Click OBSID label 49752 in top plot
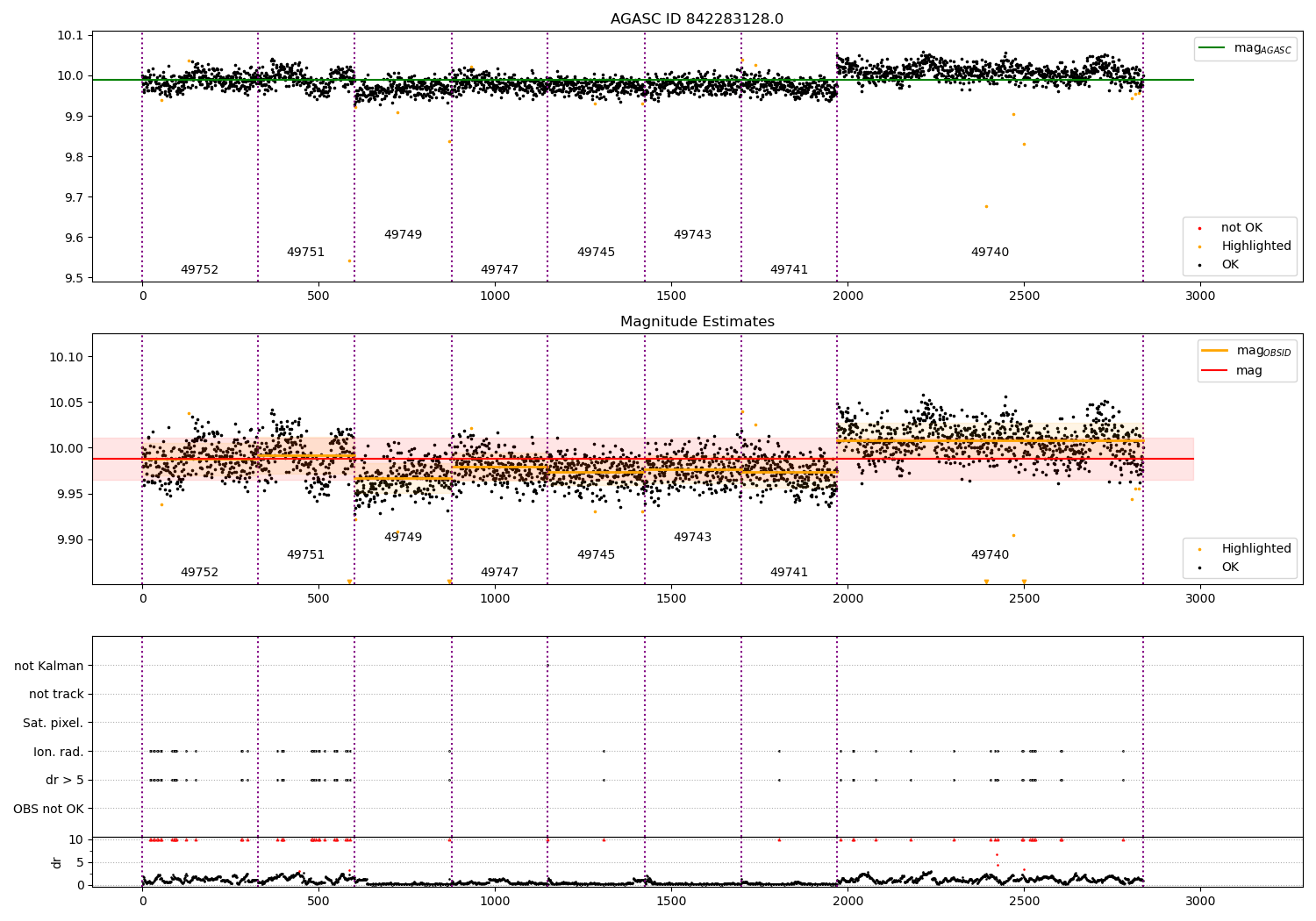 pos(199,270)
